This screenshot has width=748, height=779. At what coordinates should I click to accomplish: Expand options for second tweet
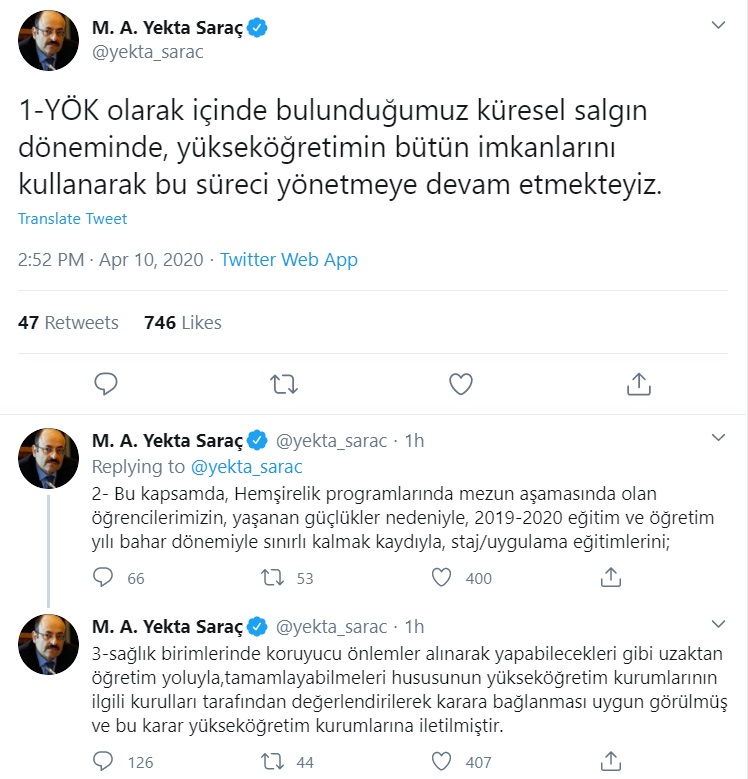[718, 438]
